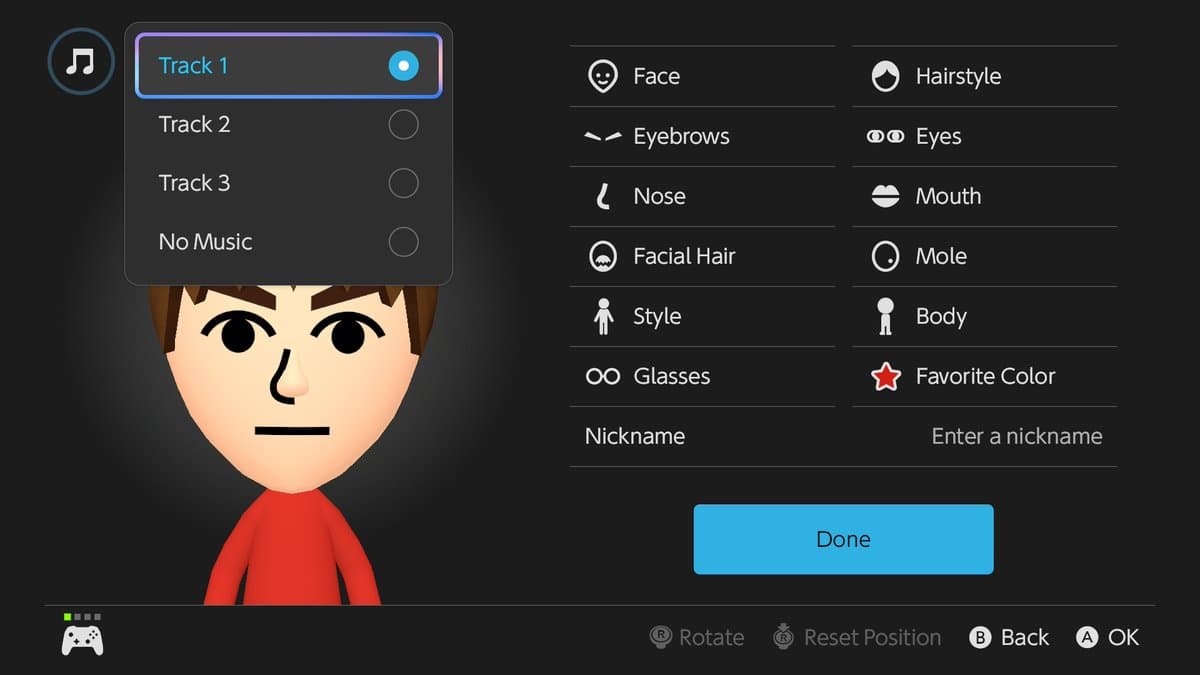Click the A button icon
Screen dimensions: 1200x675
click(1087, 638)
